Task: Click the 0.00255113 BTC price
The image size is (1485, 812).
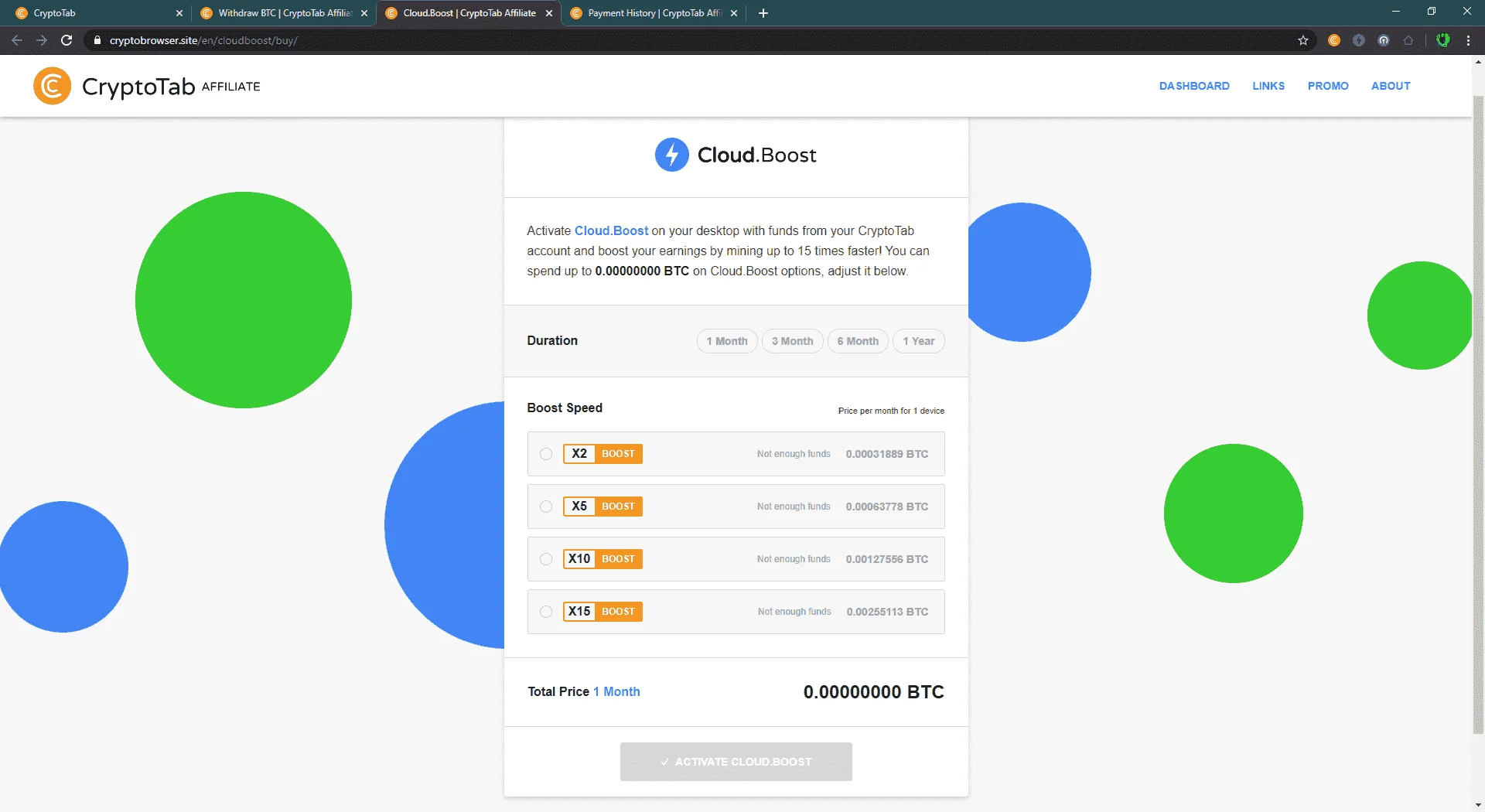Action: click(887, 612)
